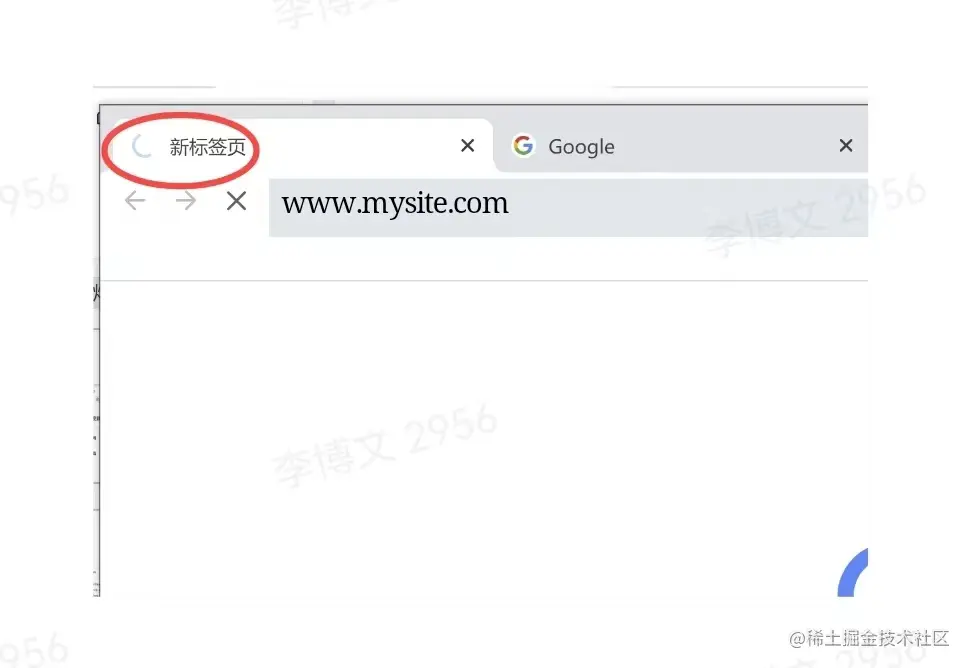Click the 新标签页 tab title text
The image size is (969, 668).
208,147
